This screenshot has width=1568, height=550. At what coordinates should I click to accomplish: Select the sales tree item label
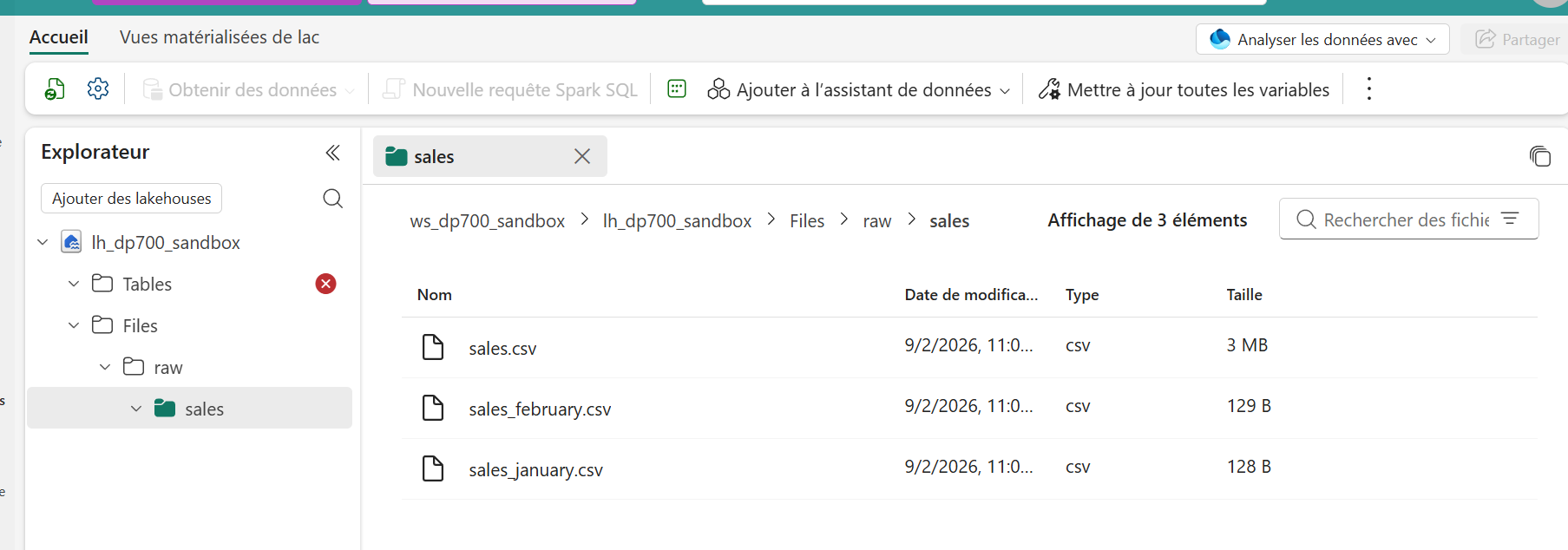pos(205,409)
